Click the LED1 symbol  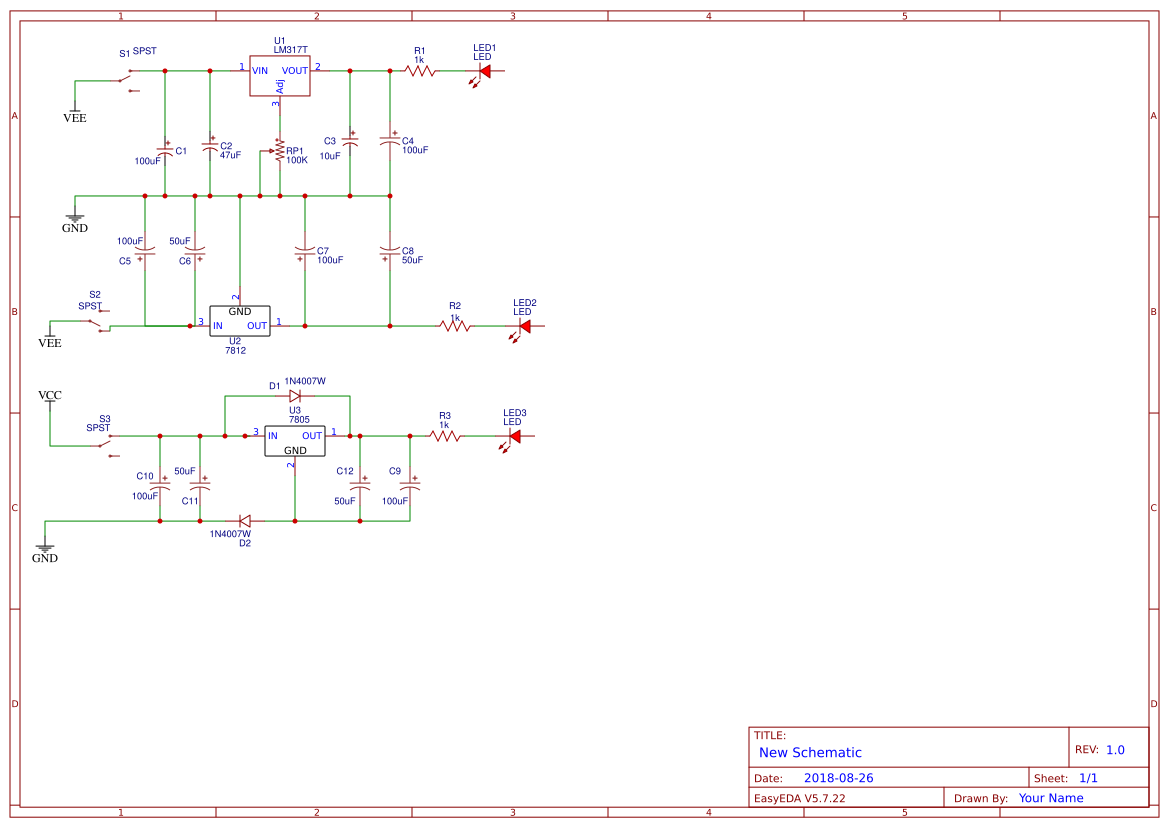tap(484, 72)
